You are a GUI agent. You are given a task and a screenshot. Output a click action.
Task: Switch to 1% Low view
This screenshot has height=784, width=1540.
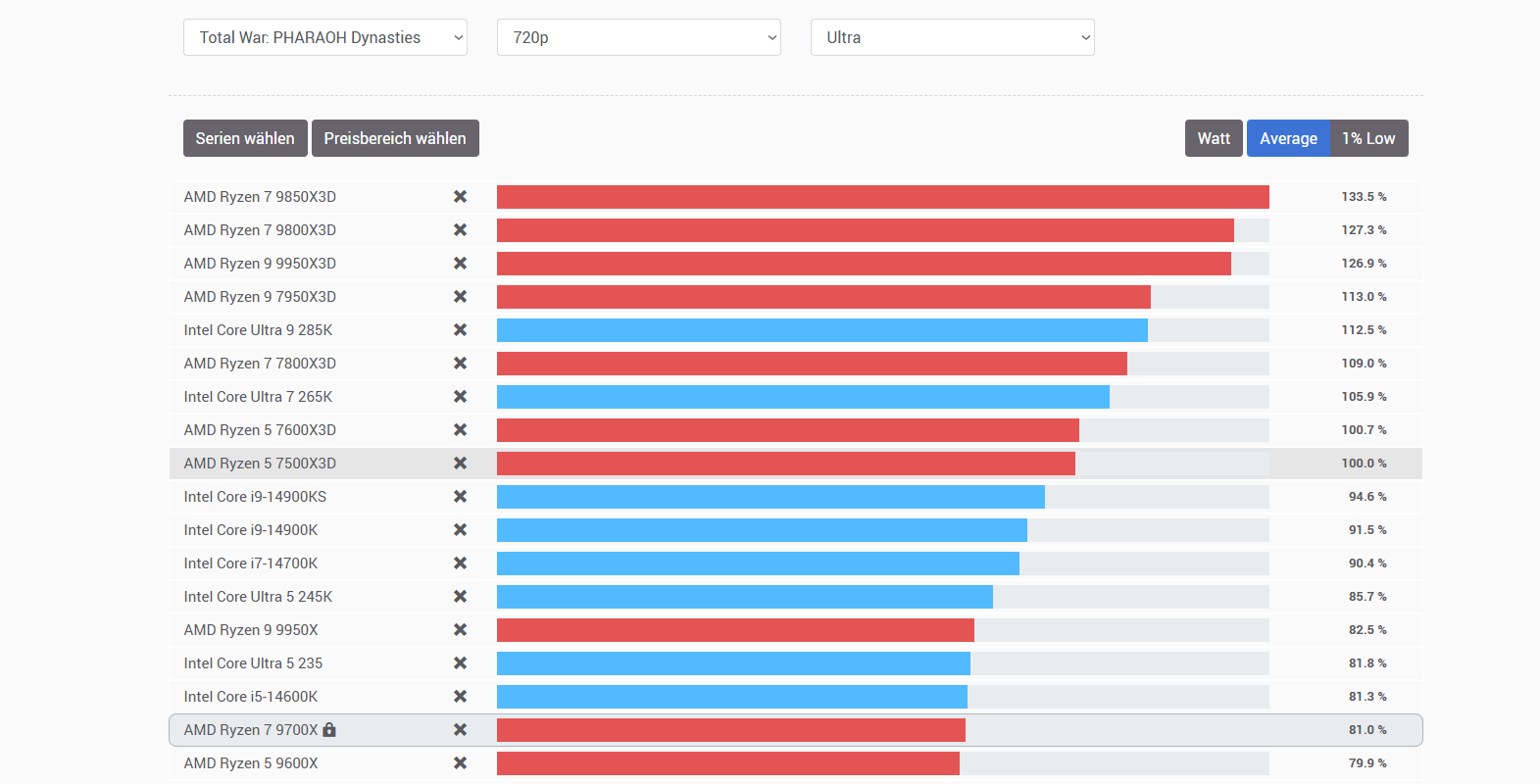point(1368,138)
